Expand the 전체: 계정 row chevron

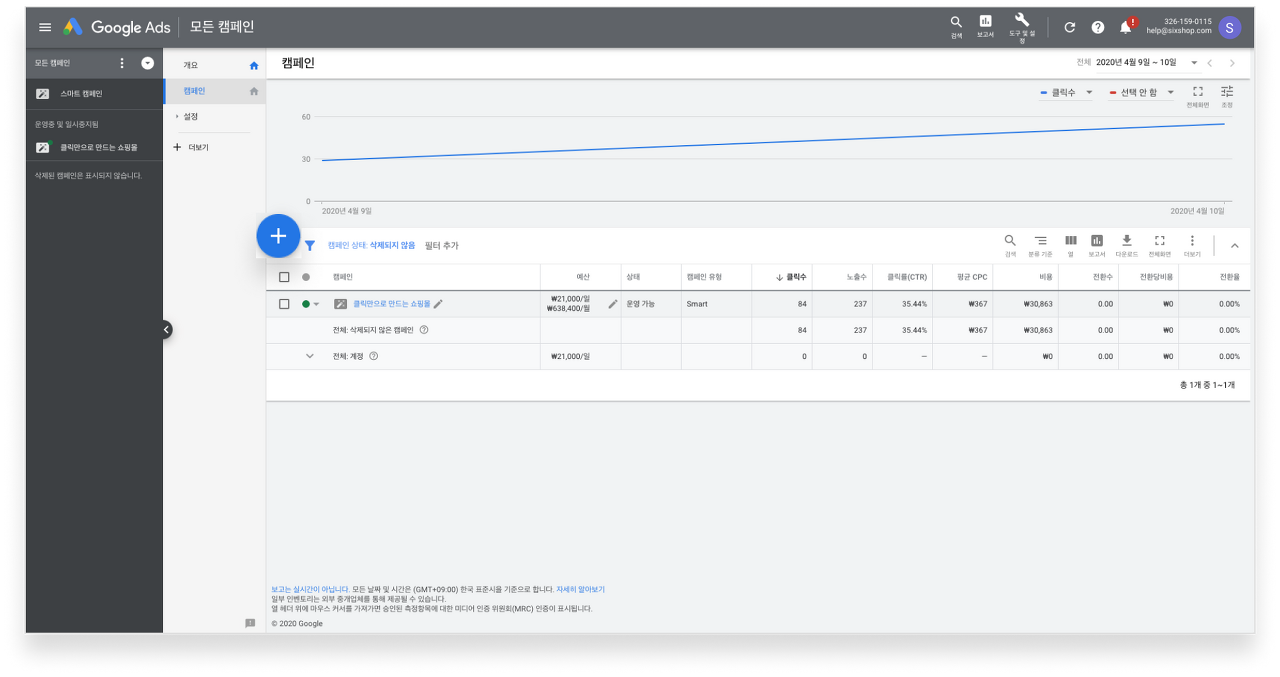point(310,356)
